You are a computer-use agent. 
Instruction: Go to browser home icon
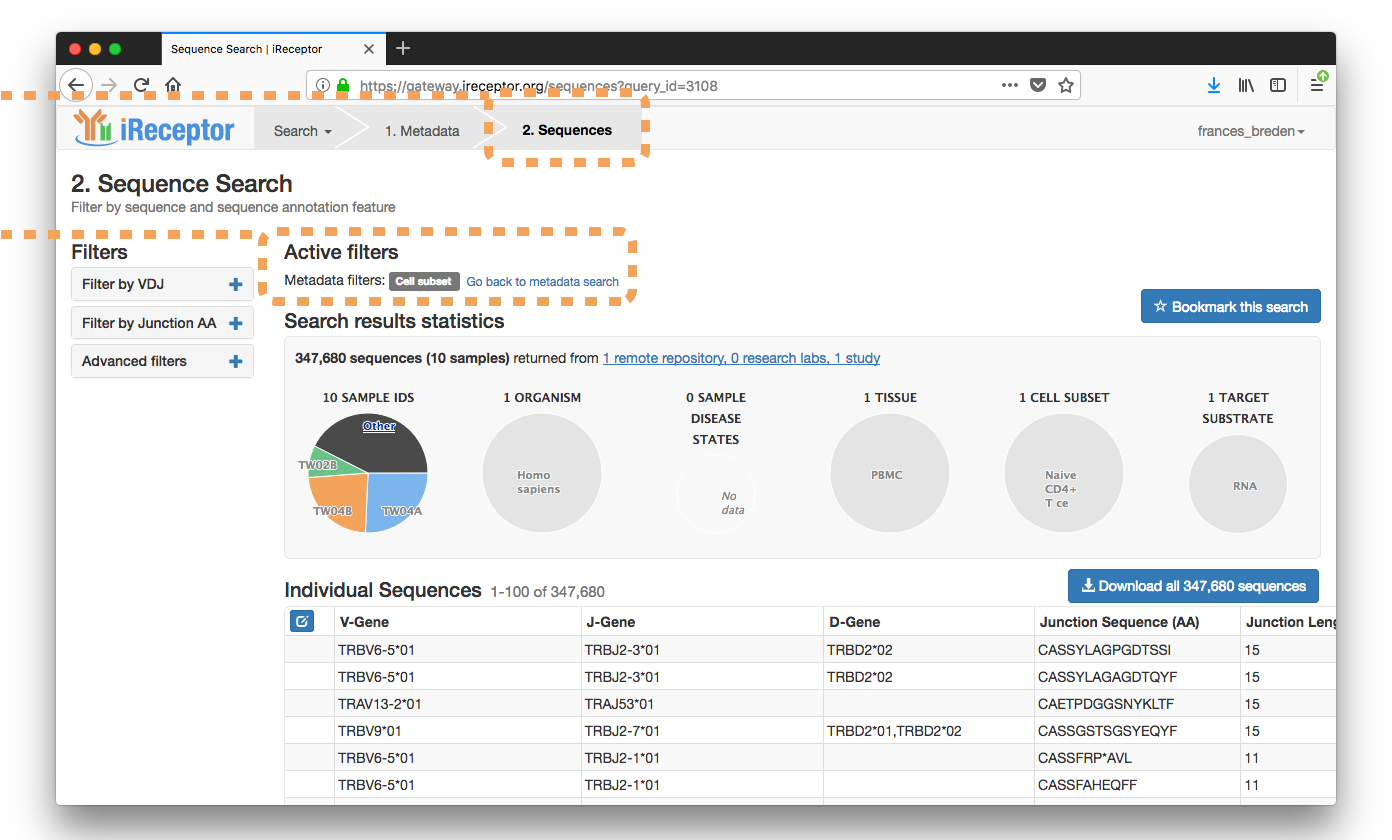coord(173,86)
